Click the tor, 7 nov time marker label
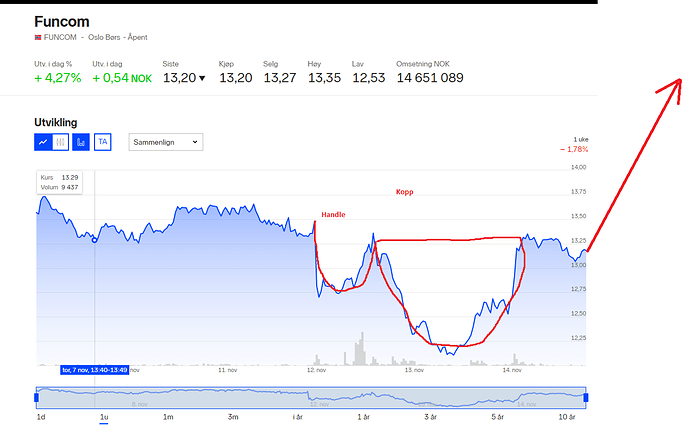Viewport: 690px width, 433px height. 95,370
